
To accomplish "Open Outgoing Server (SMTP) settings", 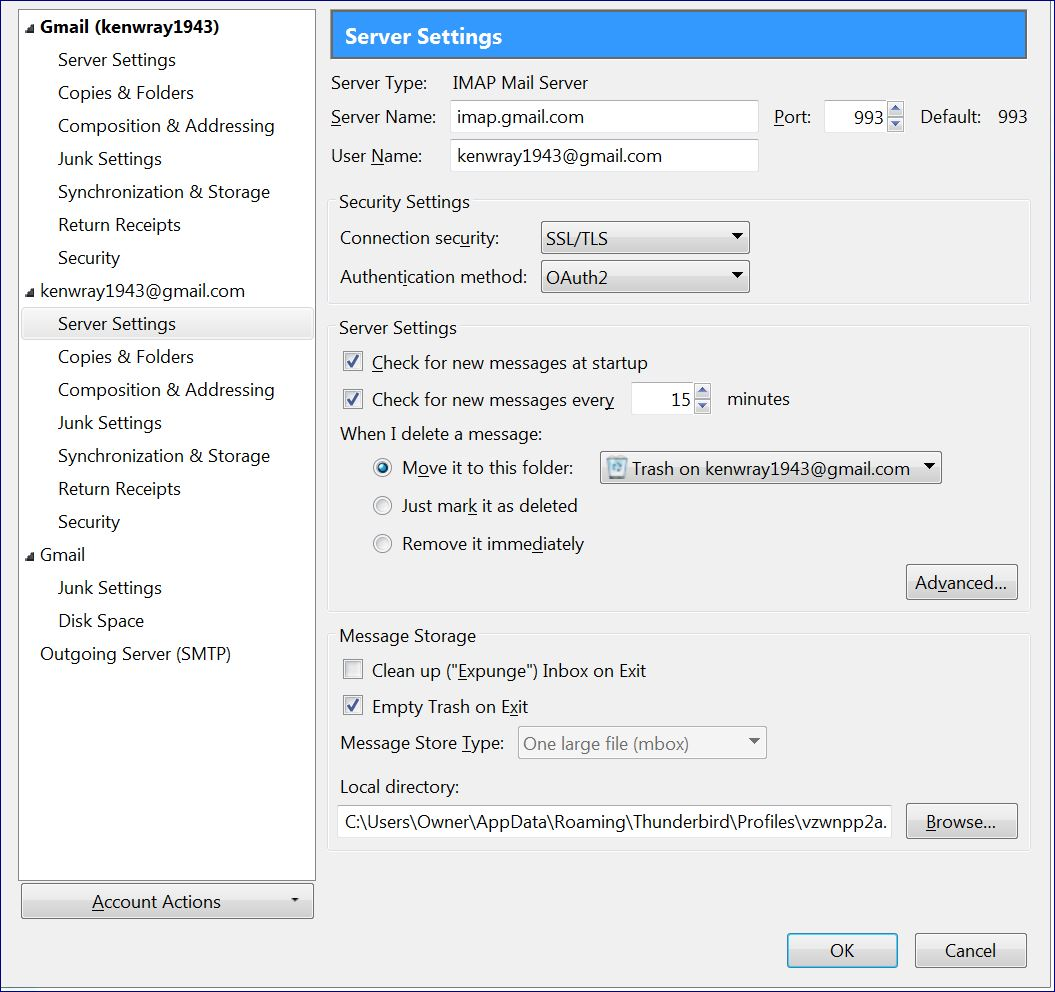I will 135,654.
